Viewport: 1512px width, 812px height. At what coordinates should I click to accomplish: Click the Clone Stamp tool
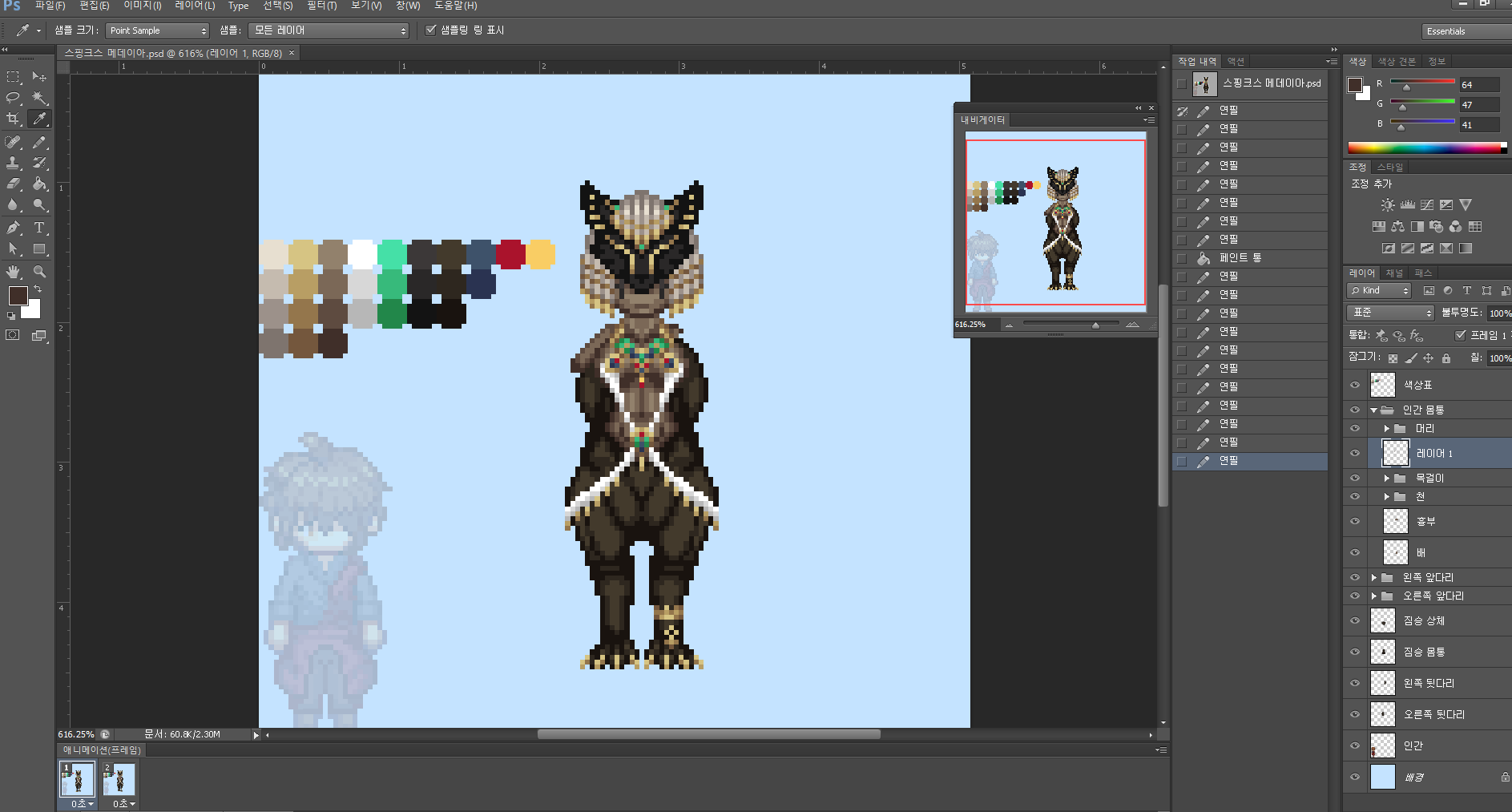pyautogui.click(x=13, y=163)
